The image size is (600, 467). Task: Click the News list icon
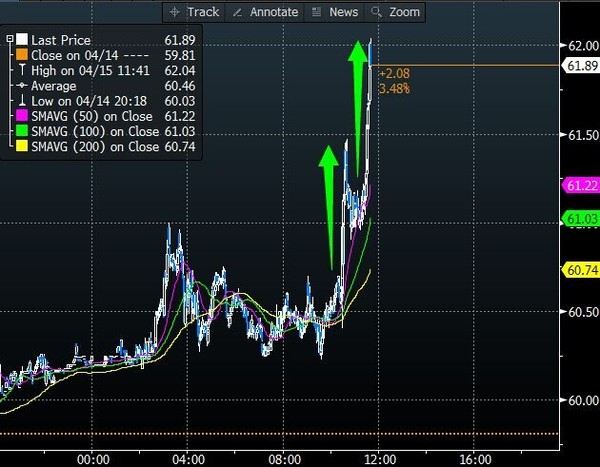pos(317,12)
